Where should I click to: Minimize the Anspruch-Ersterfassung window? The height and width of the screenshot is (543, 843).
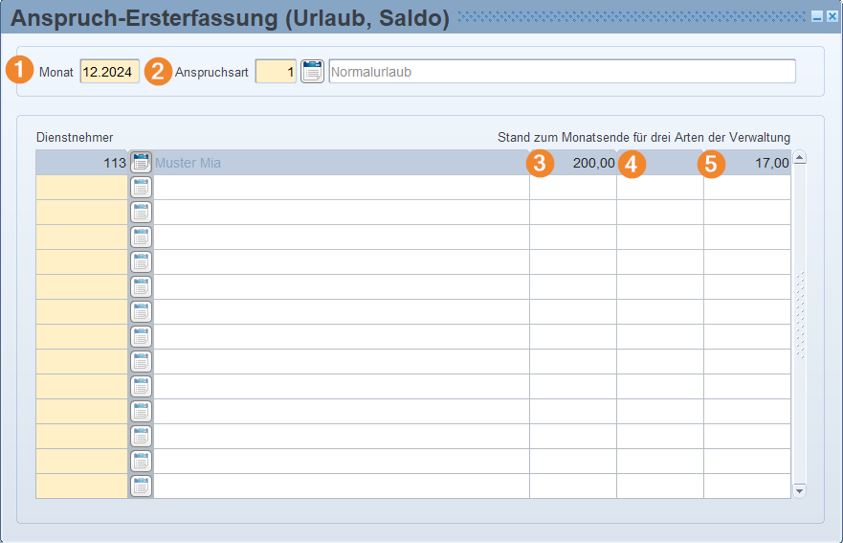pos(817,17)
